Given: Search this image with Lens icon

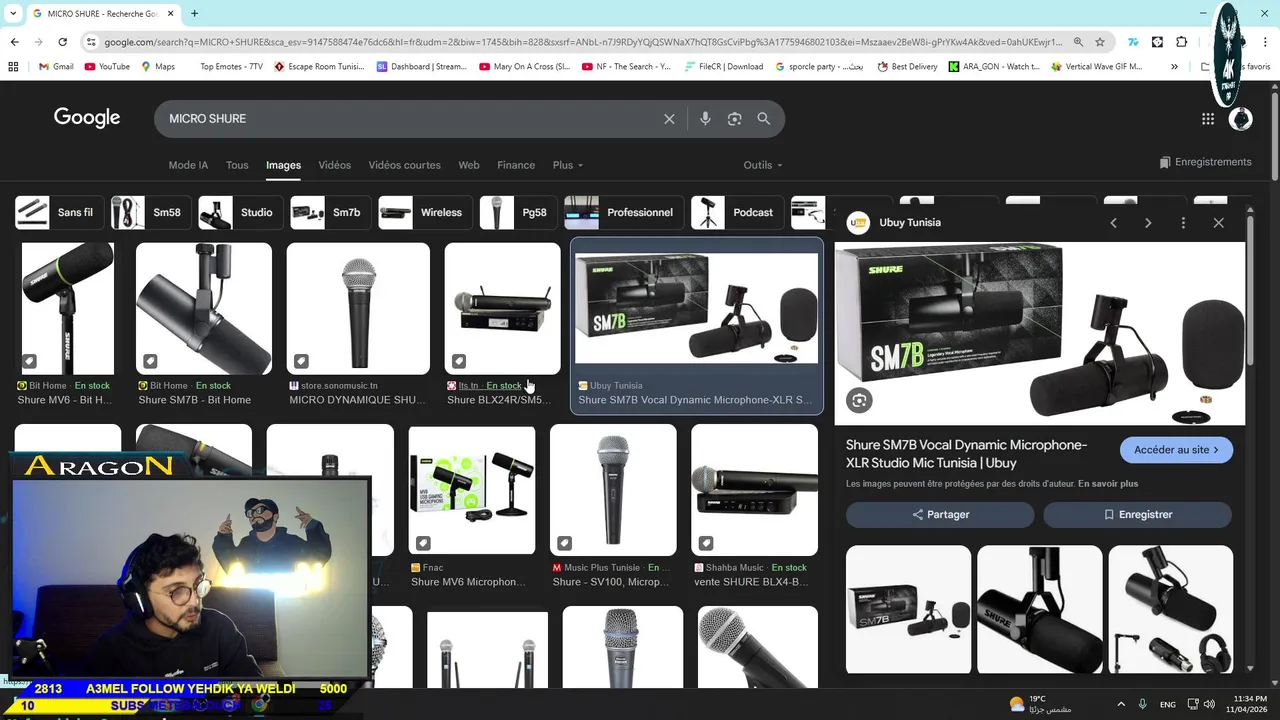Looking at the screenshot, I should [859, 401].
